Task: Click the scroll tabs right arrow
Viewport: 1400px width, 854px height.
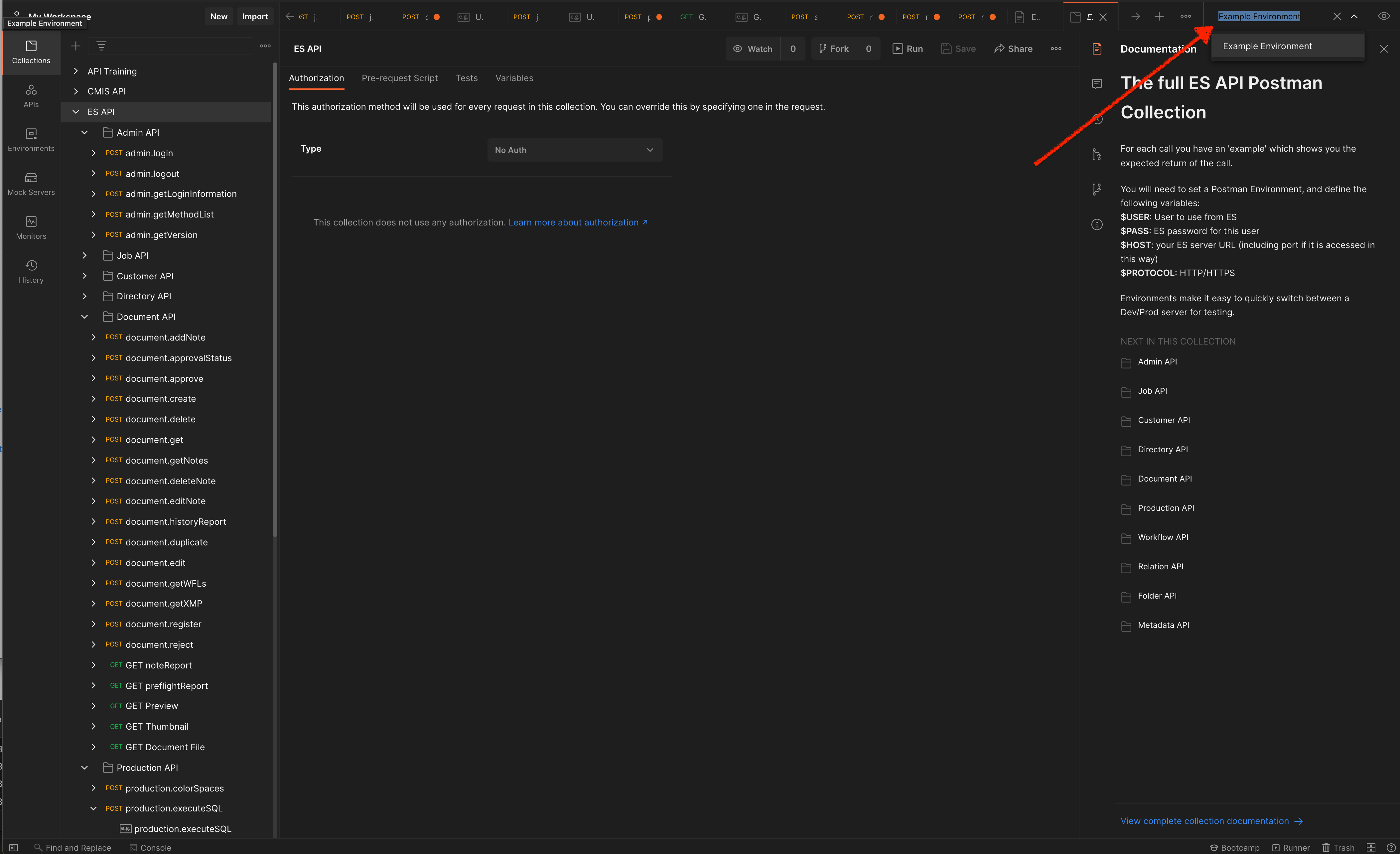Action: [x=1135, y=17]
